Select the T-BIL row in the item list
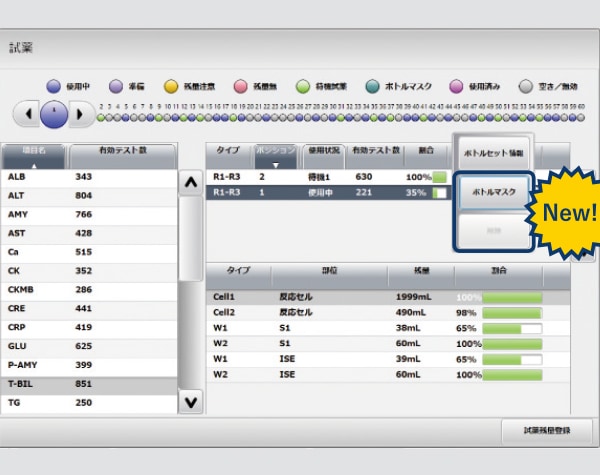This screenshot has width=600, height=475. 88,382
